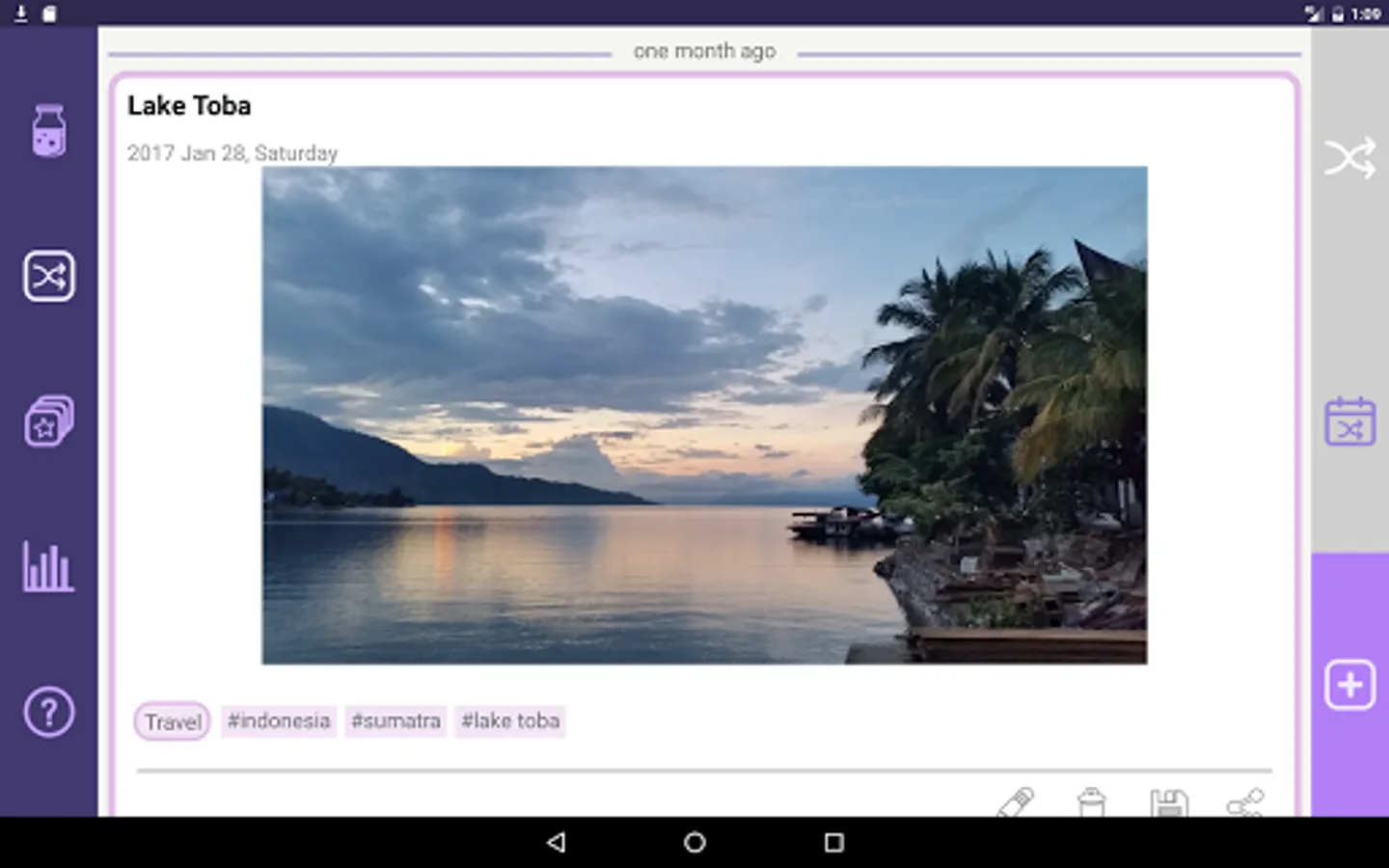The width and height of the screenshot is (1389, 868).
Task: Open the Lake Toba sunset photo
Action: 704,415
